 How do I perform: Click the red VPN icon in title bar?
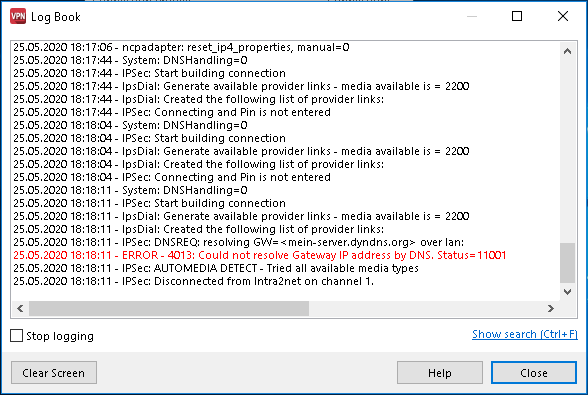(x=18, y=16)
